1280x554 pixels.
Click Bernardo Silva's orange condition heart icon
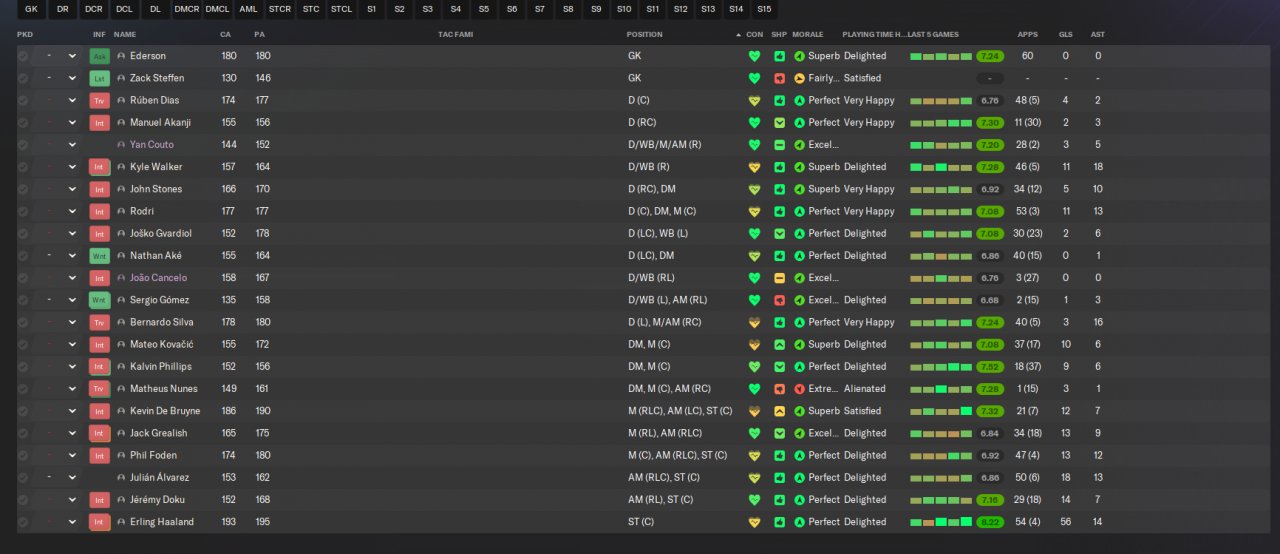(755, 322)
